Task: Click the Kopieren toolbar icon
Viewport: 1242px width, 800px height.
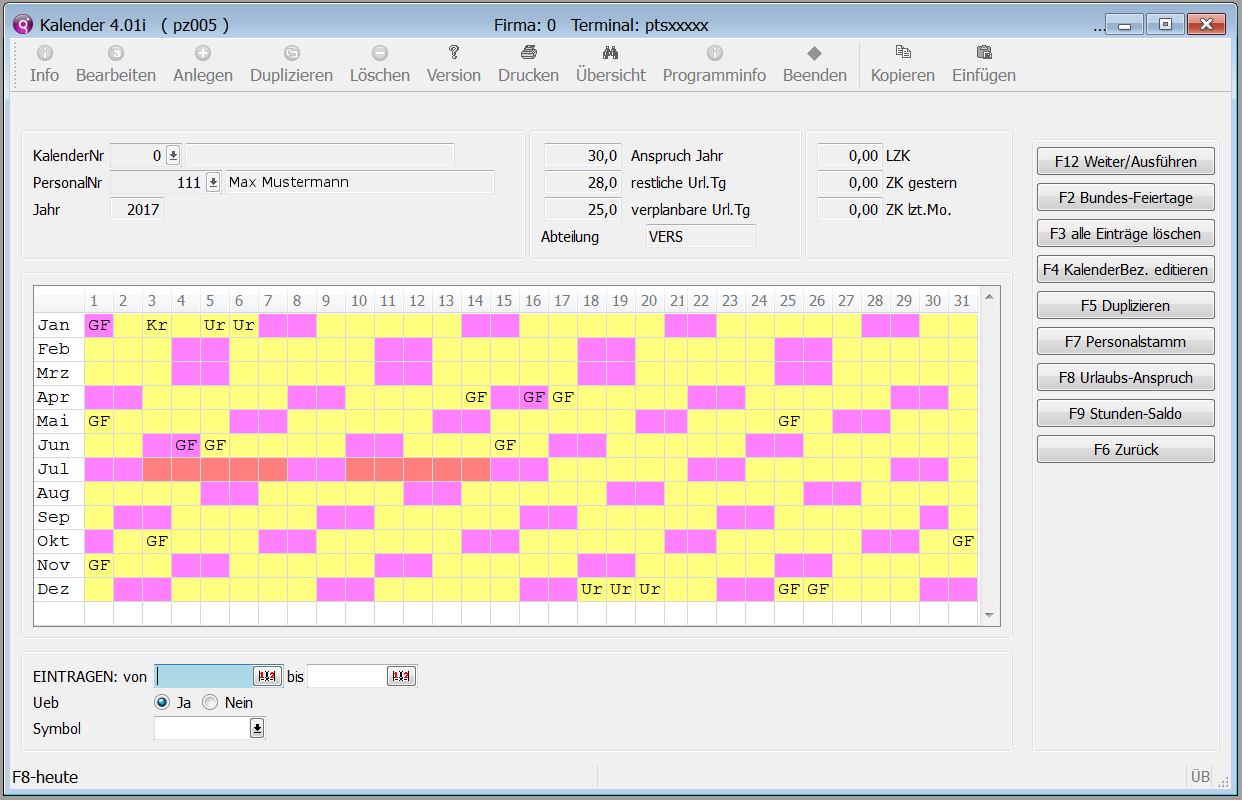Action: (x=902, y=53)
